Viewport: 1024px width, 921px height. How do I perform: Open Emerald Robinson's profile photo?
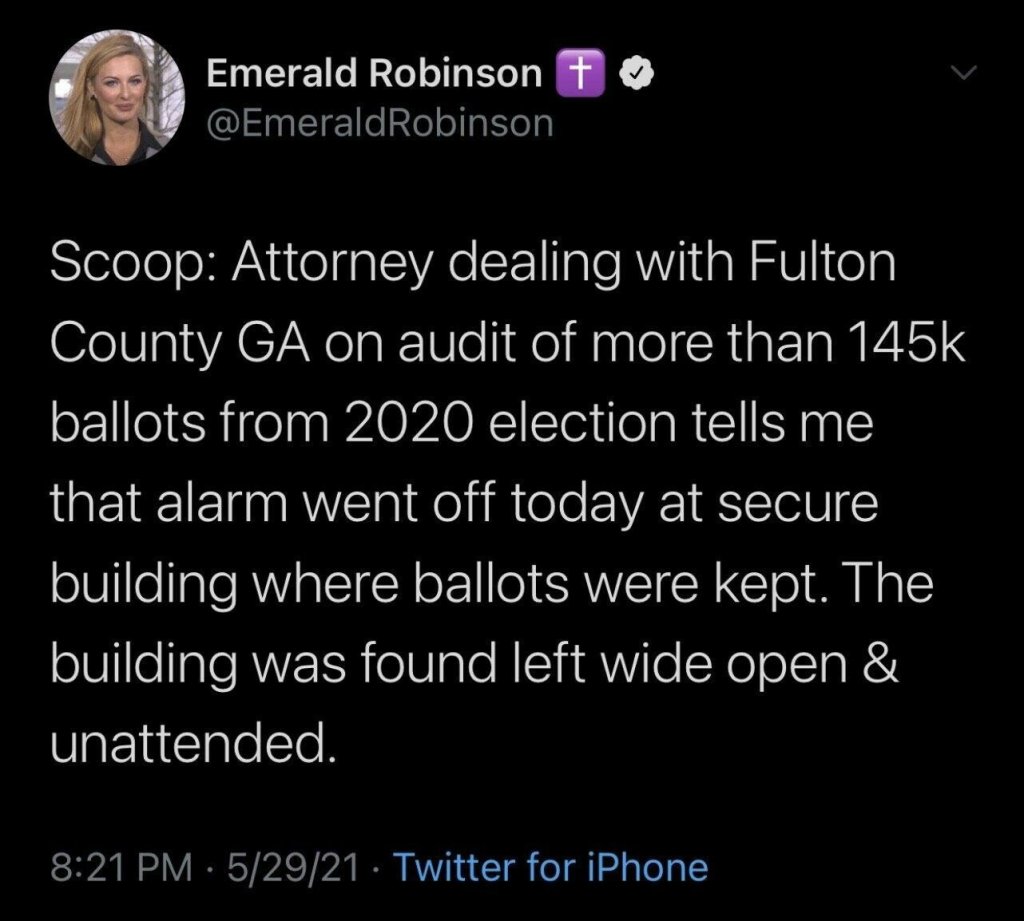click(x=118, y=99)
